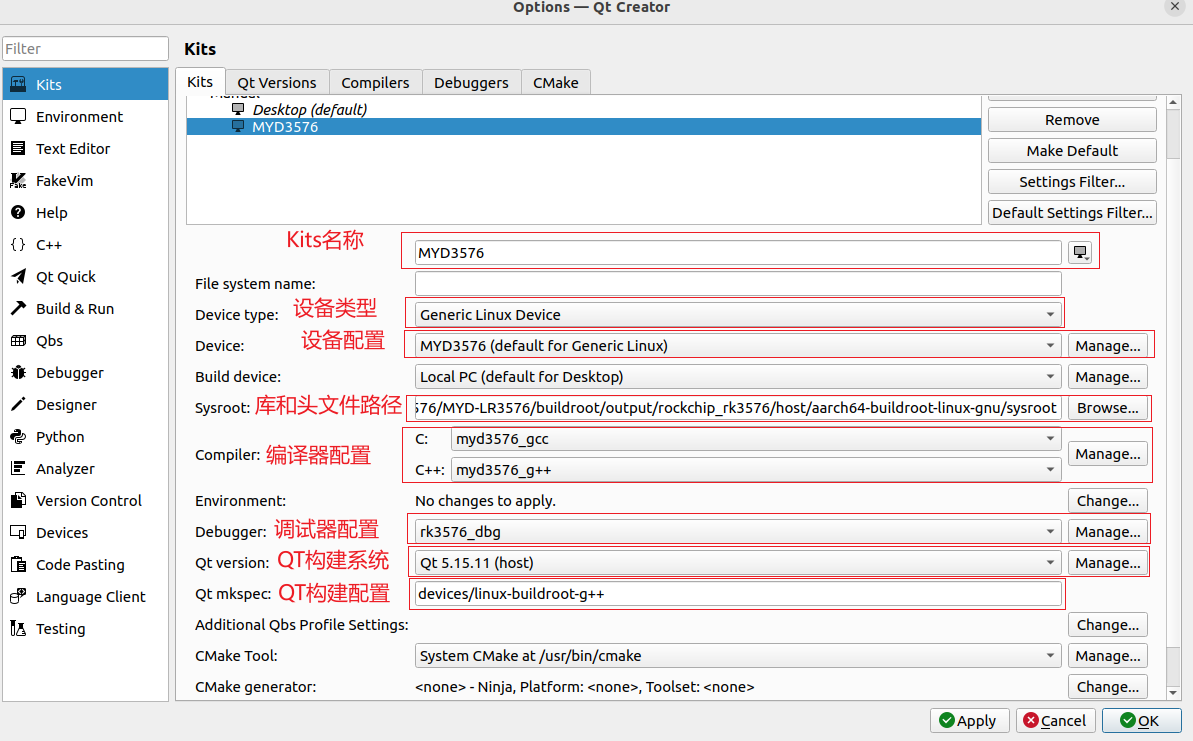The width and height of the screenshot is (1193, 741).
Task: Switch to the Compilers tab
Action: (375, 82)
